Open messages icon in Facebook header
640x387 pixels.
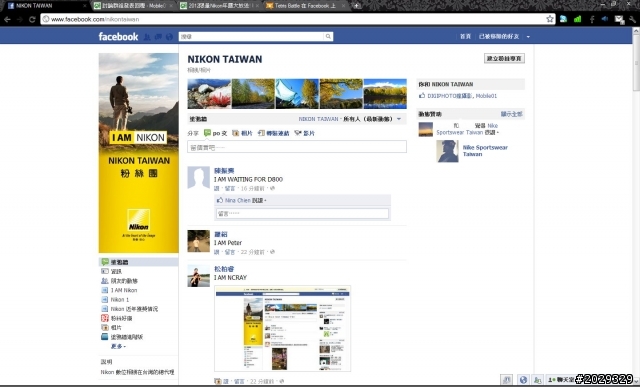coord(158,37)
